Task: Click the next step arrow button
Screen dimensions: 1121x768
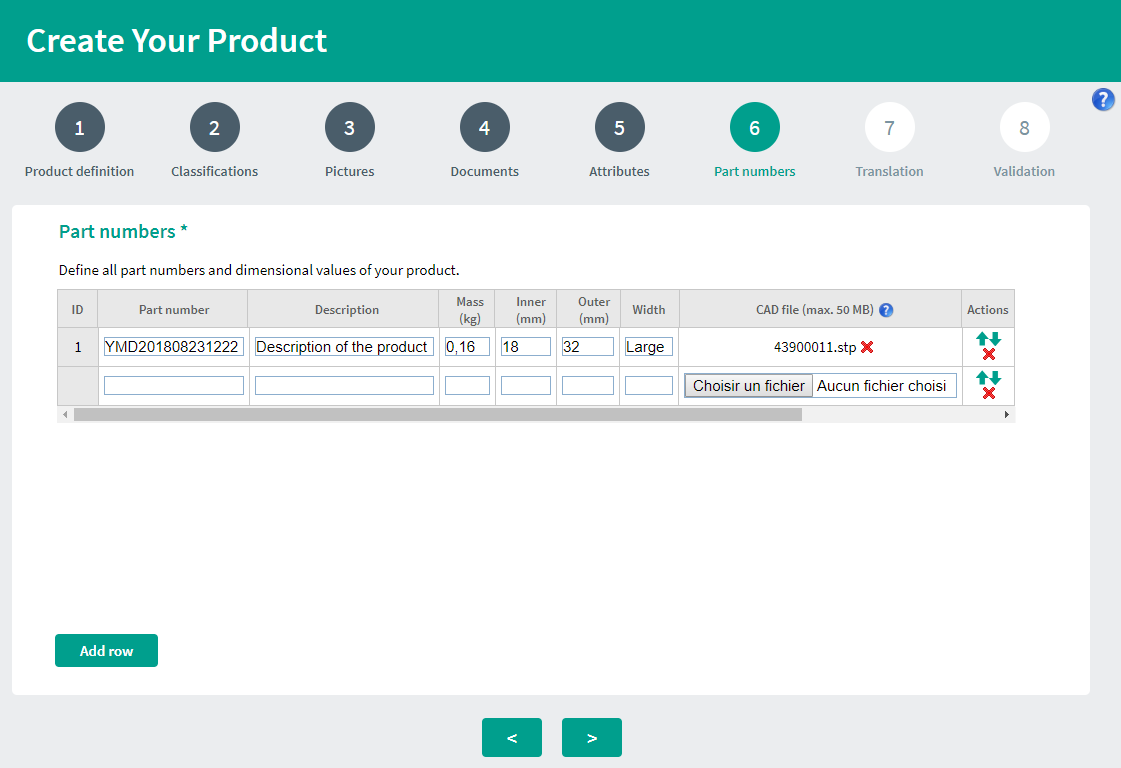Action: pyautogui.click(x=592, y=738)
